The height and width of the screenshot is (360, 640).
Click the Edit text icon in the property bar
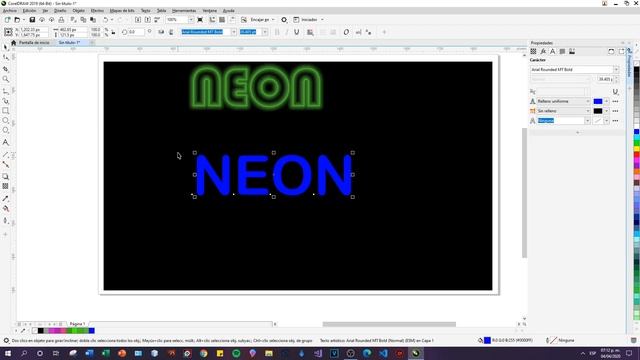[358, 32]
